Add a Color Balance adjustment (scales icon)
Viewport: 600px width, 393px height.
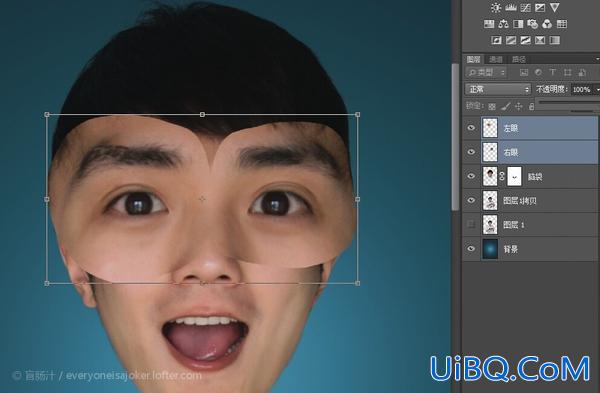click(503, 24)
